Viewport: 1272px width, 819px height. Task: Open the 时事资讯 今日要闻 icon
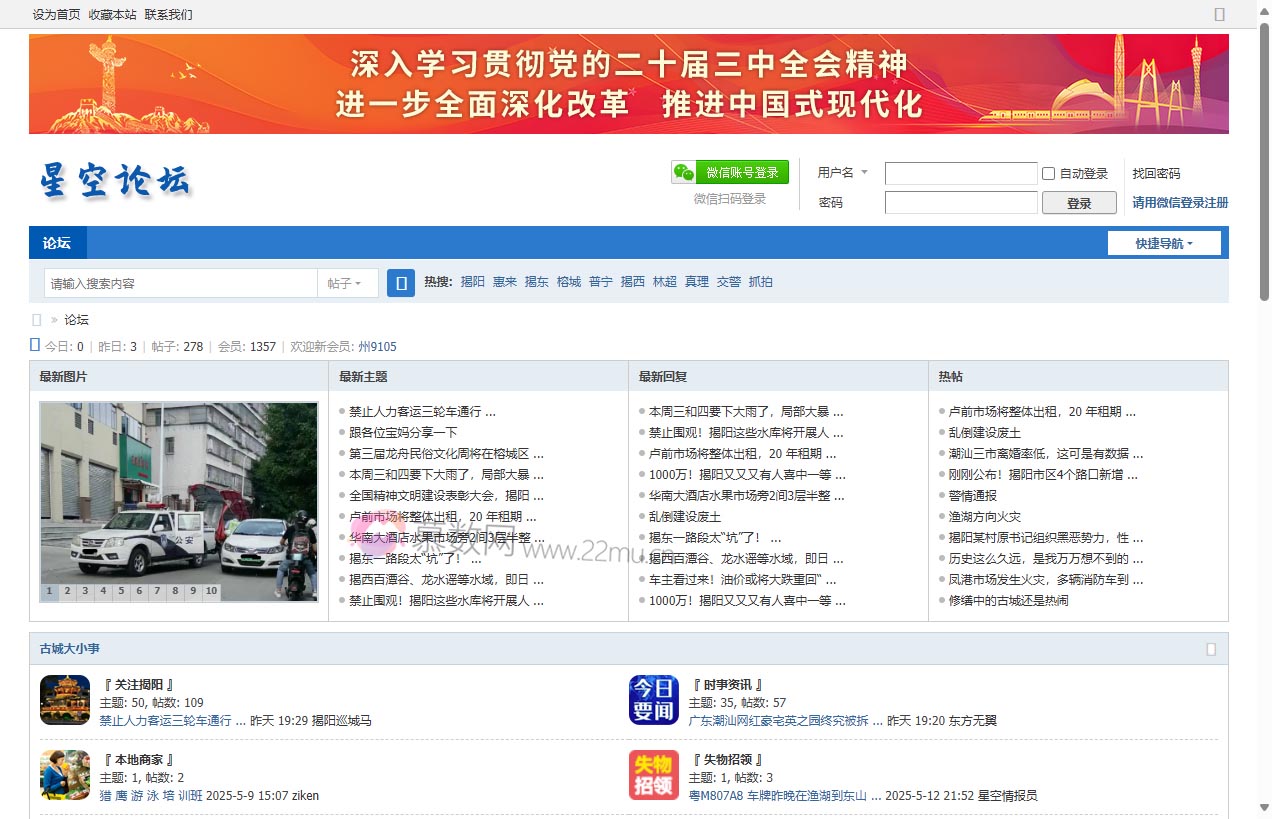654,700
